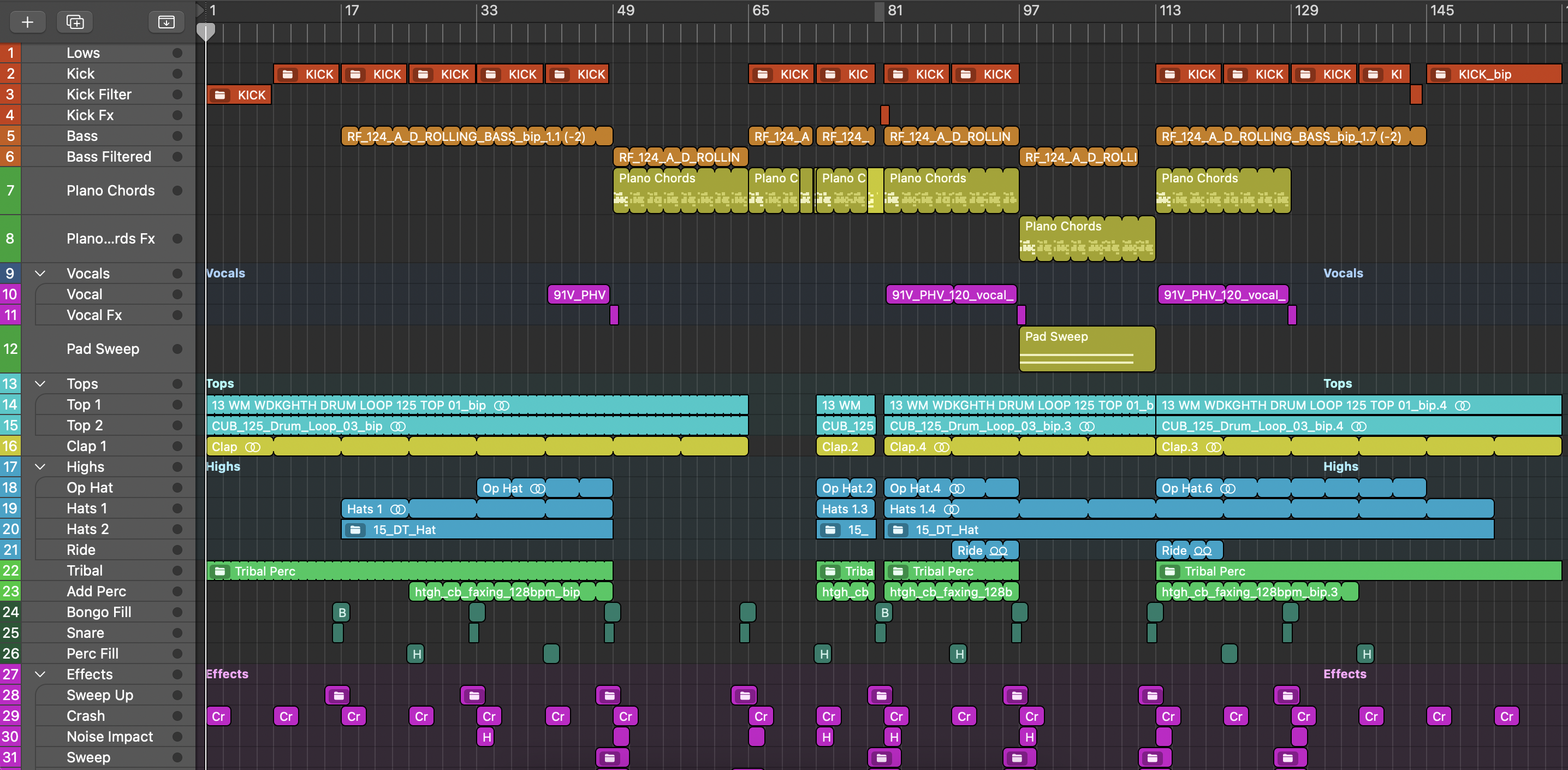The width and height of the screenshot is (1568, 770).
Task: Click the first H Noise Impact region
Action: point(486,737)
